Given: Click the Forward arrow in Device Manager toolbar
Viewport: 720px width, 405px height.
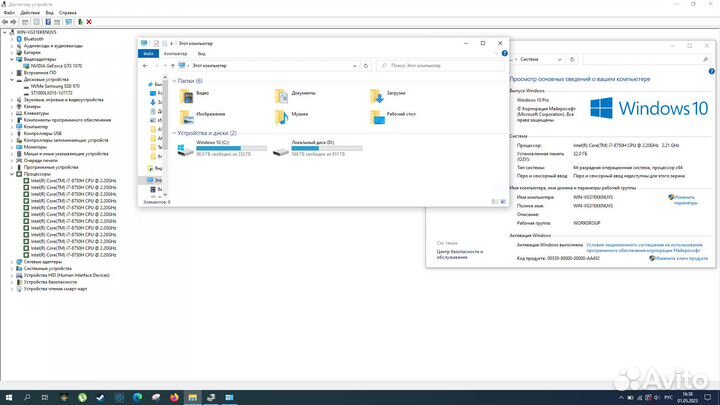Looking at the screenshot, I should [x=13, y=22].
